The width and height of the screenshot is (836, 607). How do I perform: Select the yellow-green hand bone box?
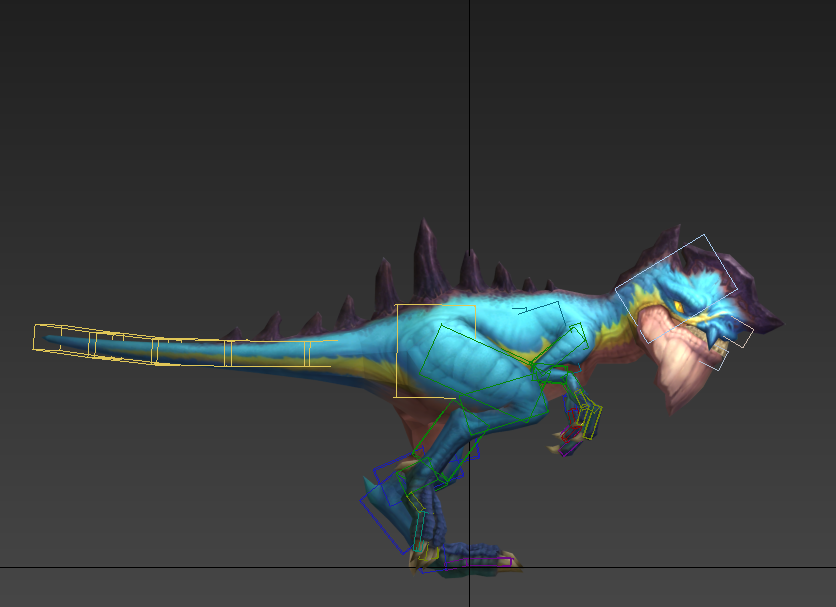(x=591, y=420)
